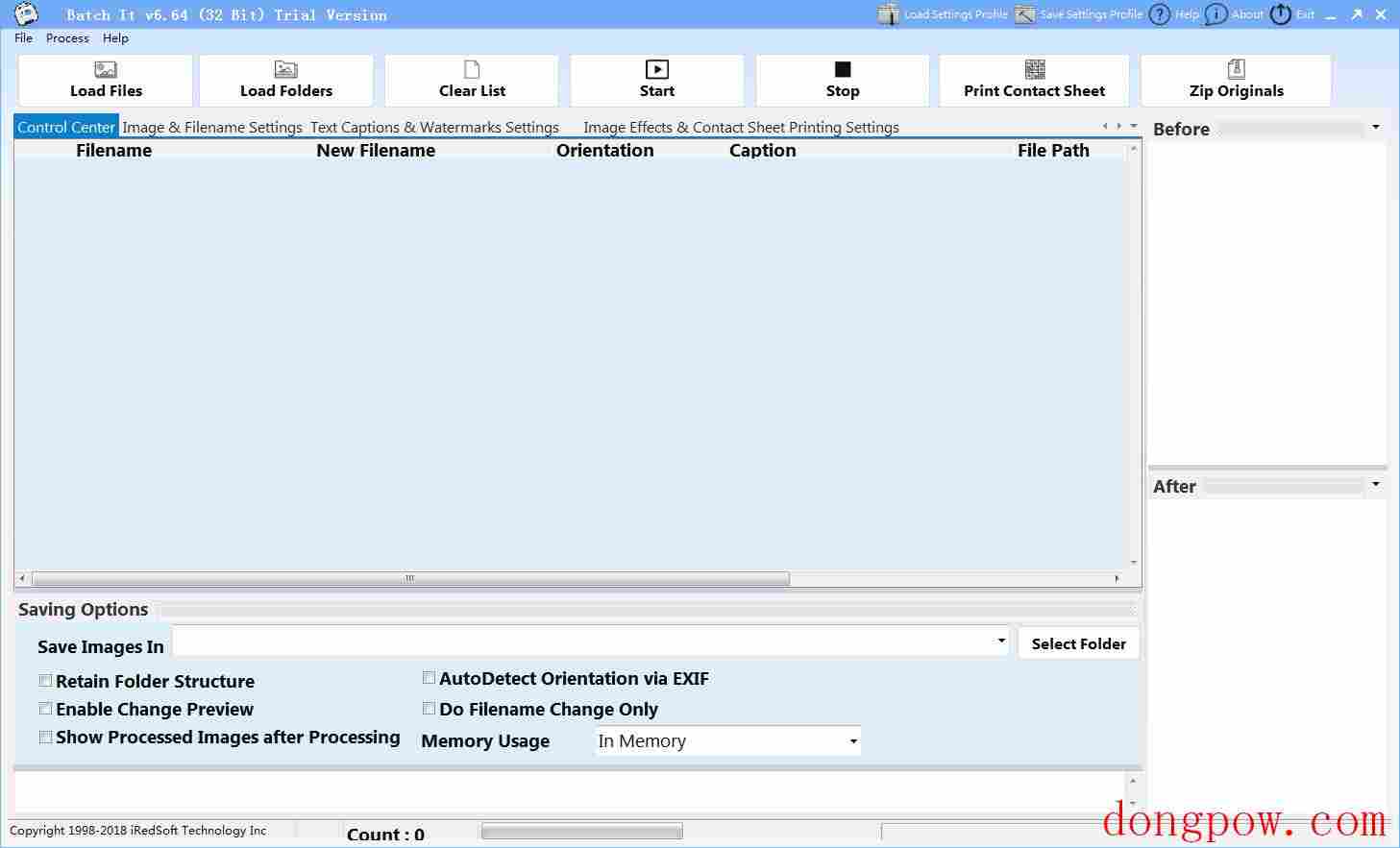
Task: Click the file list scroll-left arrow
Action: coord(22,578)
